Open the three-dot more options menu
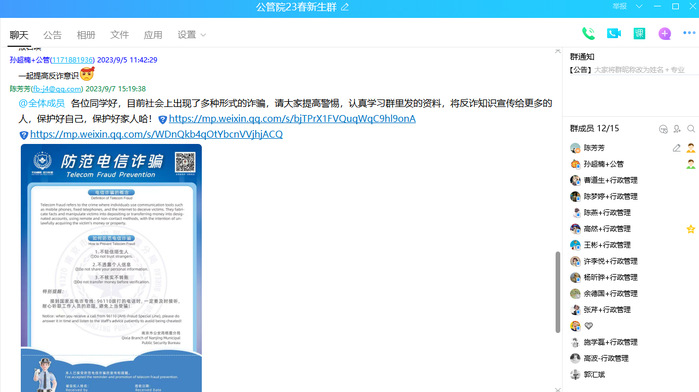Viewport: 699px width, 392px height. 689,33
